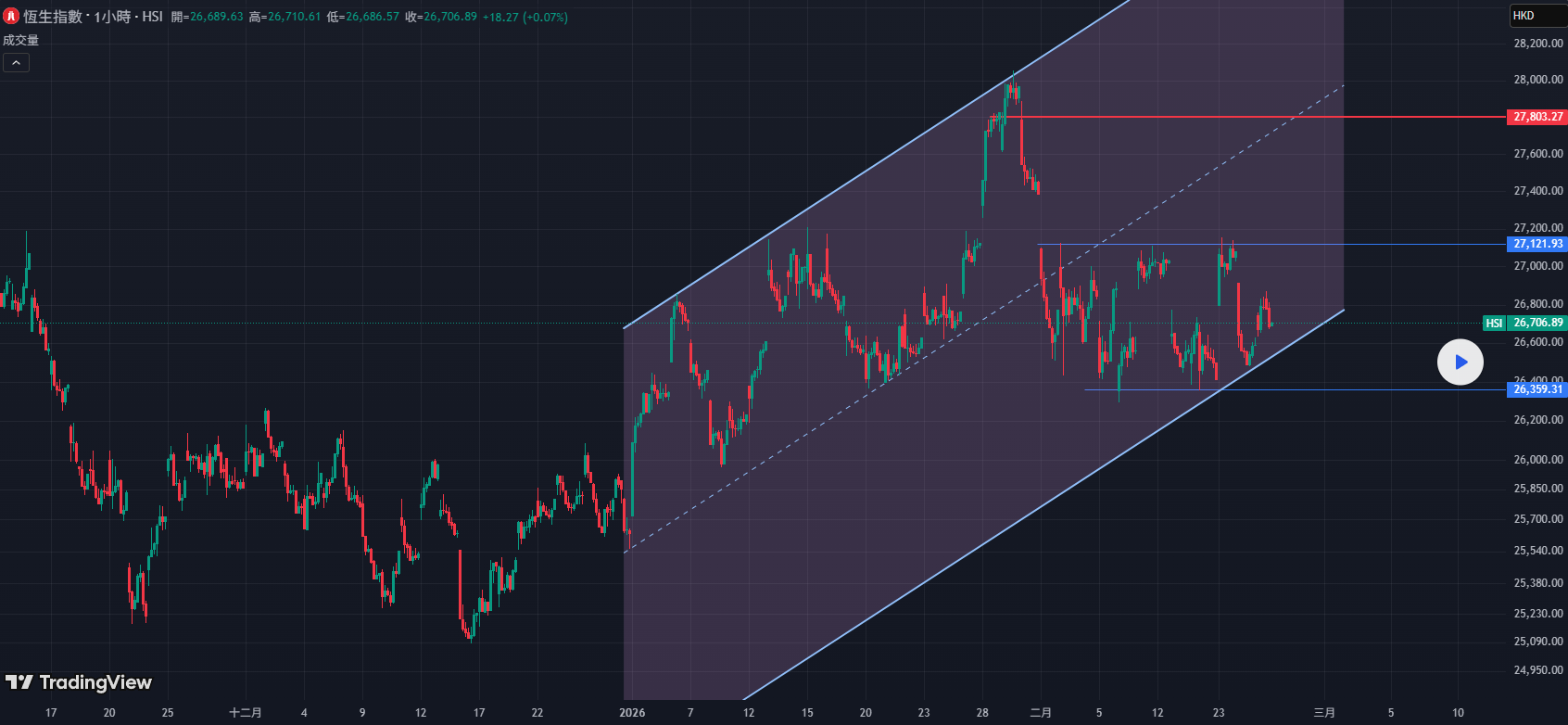Collapse the indicator legend with chevron button

tap(16, 63)
